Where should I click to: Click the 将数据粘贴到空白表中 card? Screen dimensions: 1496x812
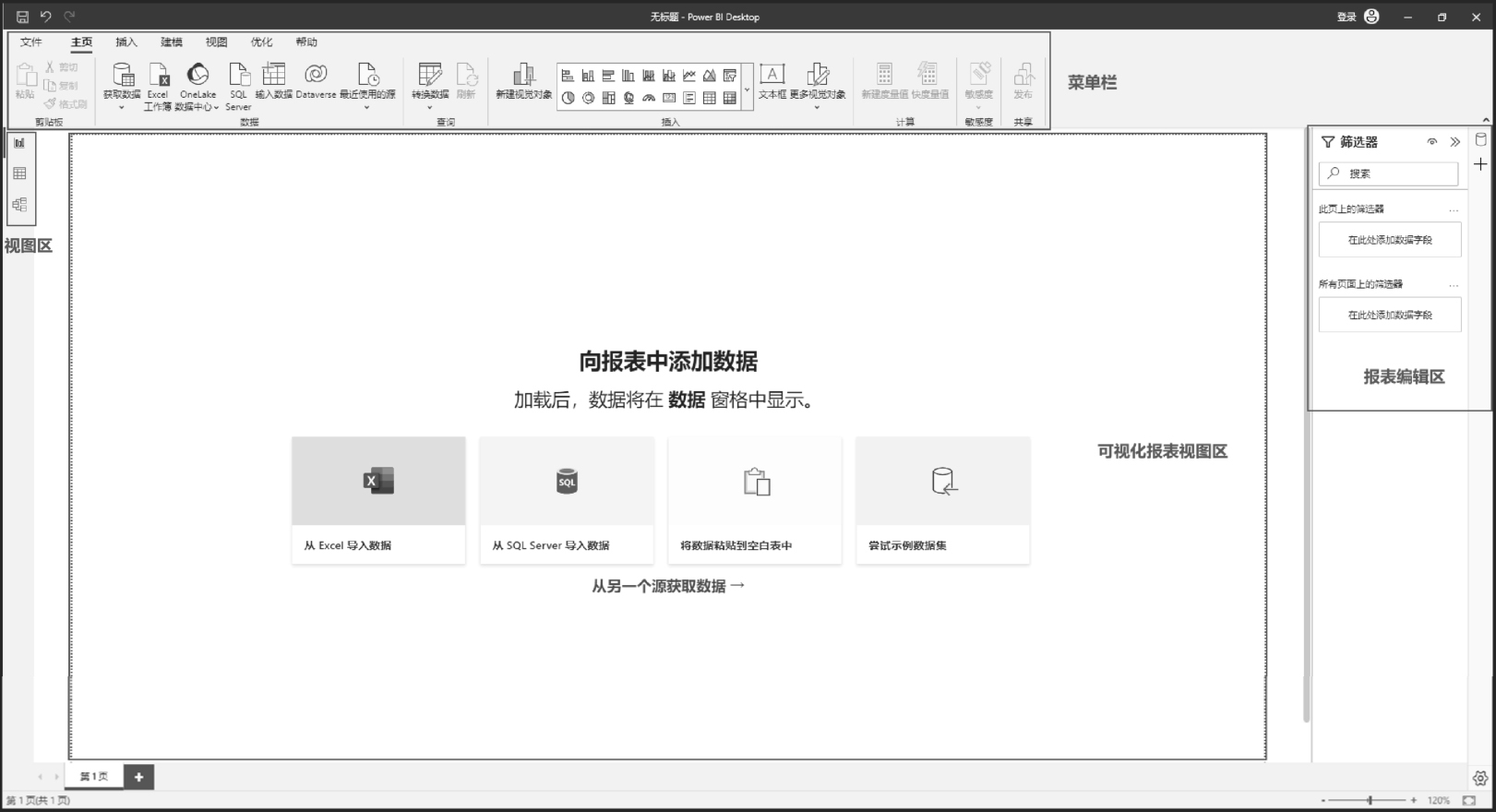[755, 500]
